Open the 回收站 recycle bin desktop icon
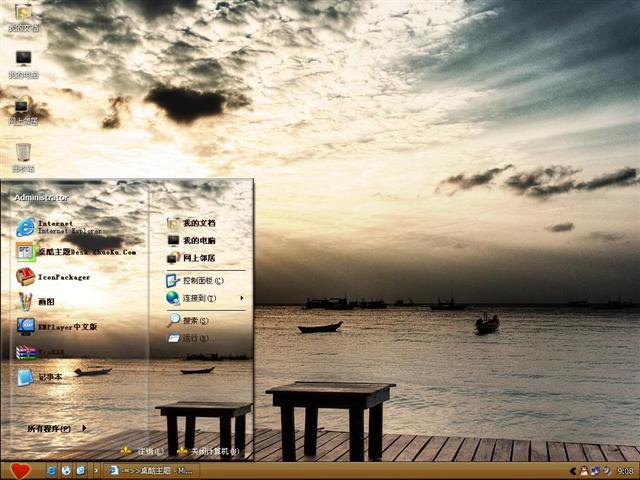The image size is (640, 480). pyautogui.click(x=23, y=156)
